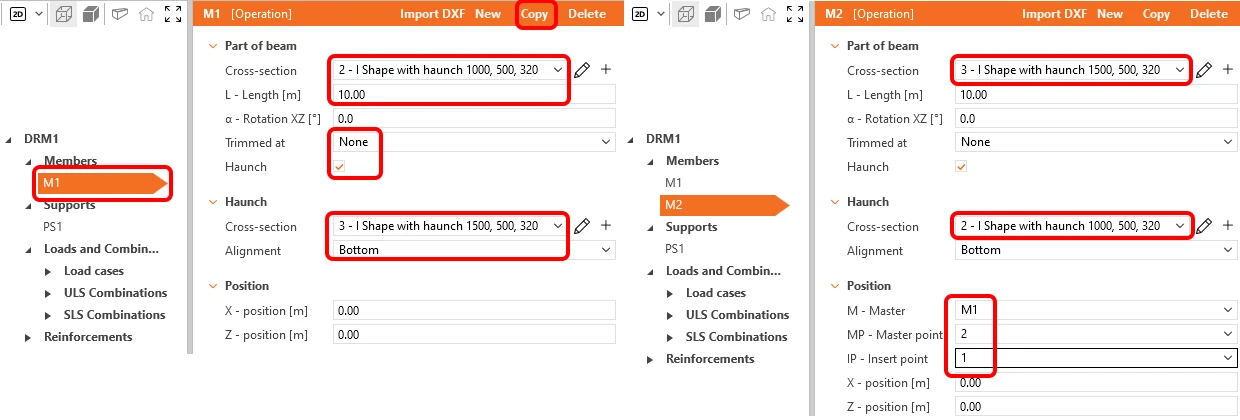Viewport: 1240px width, 420px height.
Task: Add new cross-section for M1 Part of beam
Action: pos(605,70)
